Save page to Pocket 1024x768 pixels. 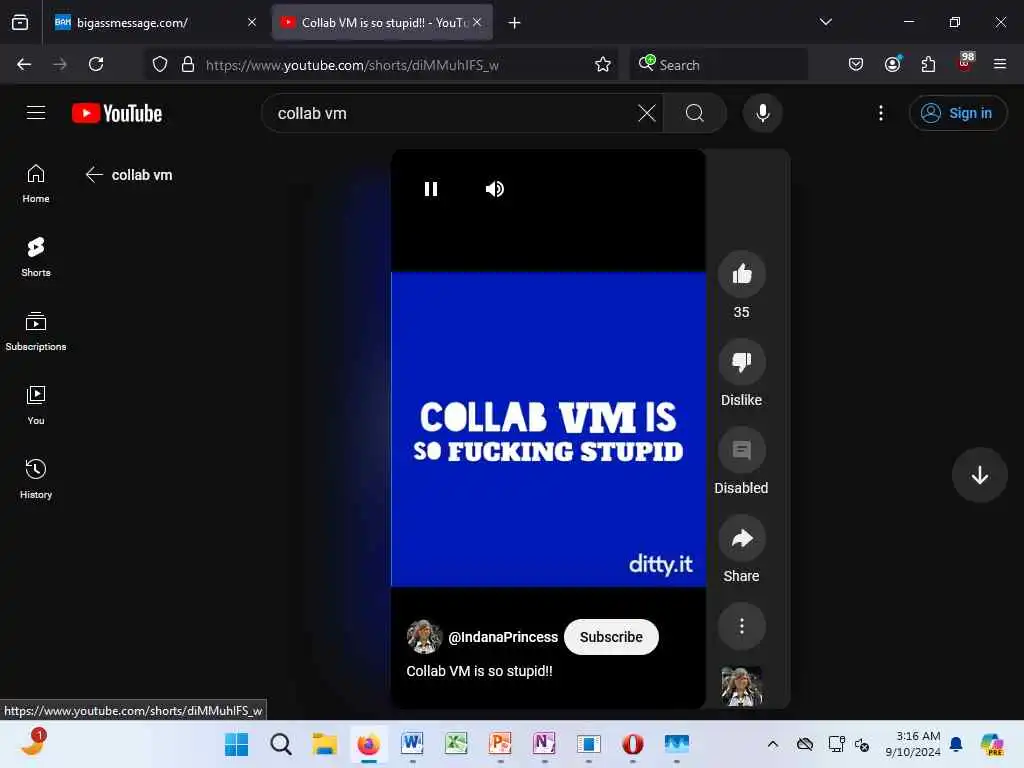point(856,64)
